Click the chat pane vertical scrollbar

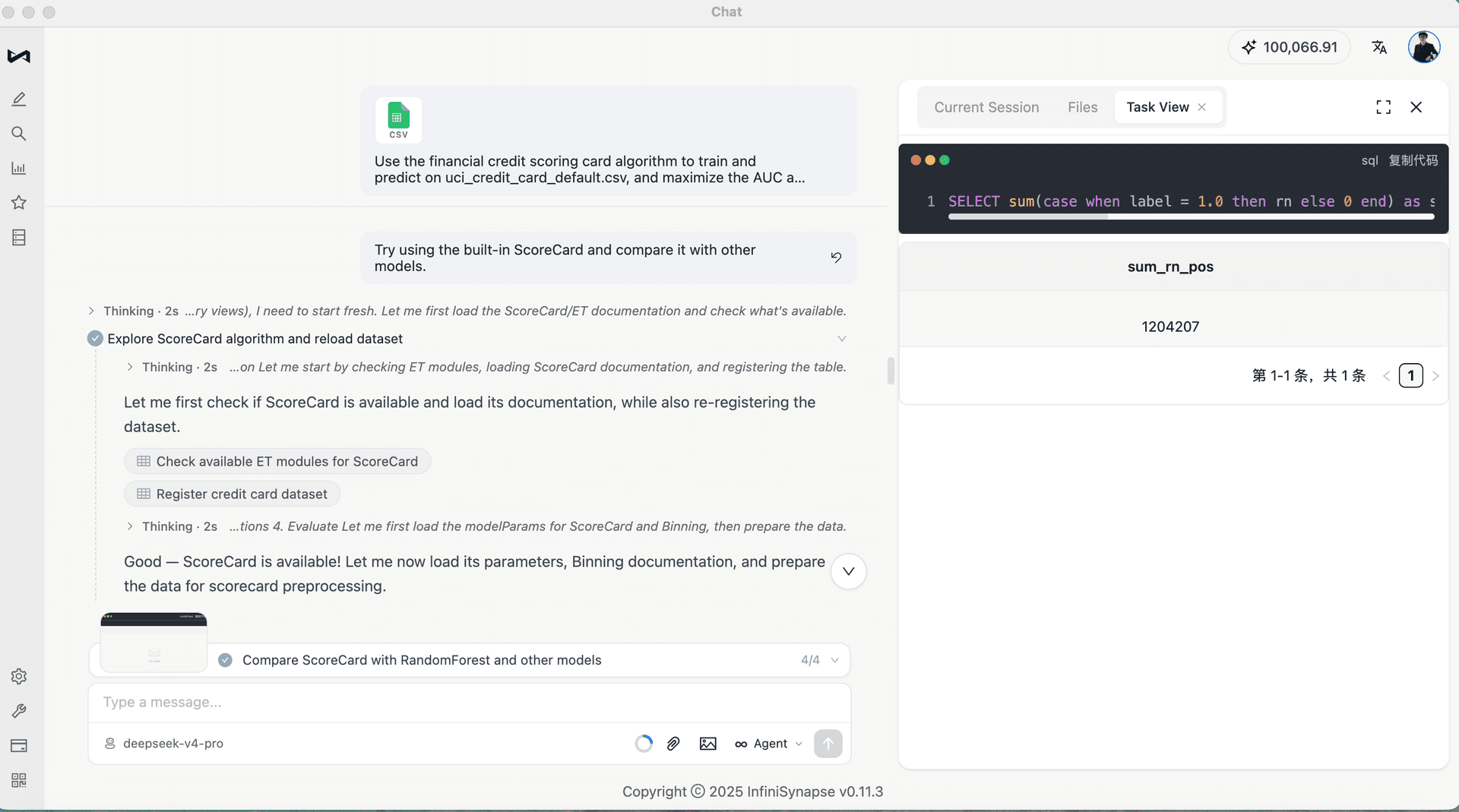[x=890, y=371]
